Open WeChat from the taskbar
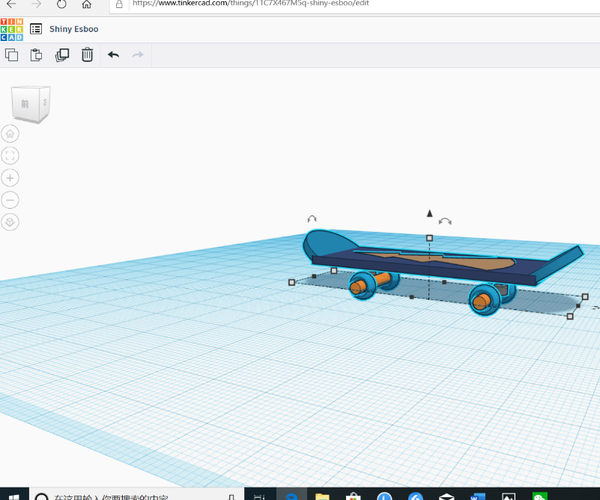The width and height of the screenshot is (600, 500). tap(540, 496)
